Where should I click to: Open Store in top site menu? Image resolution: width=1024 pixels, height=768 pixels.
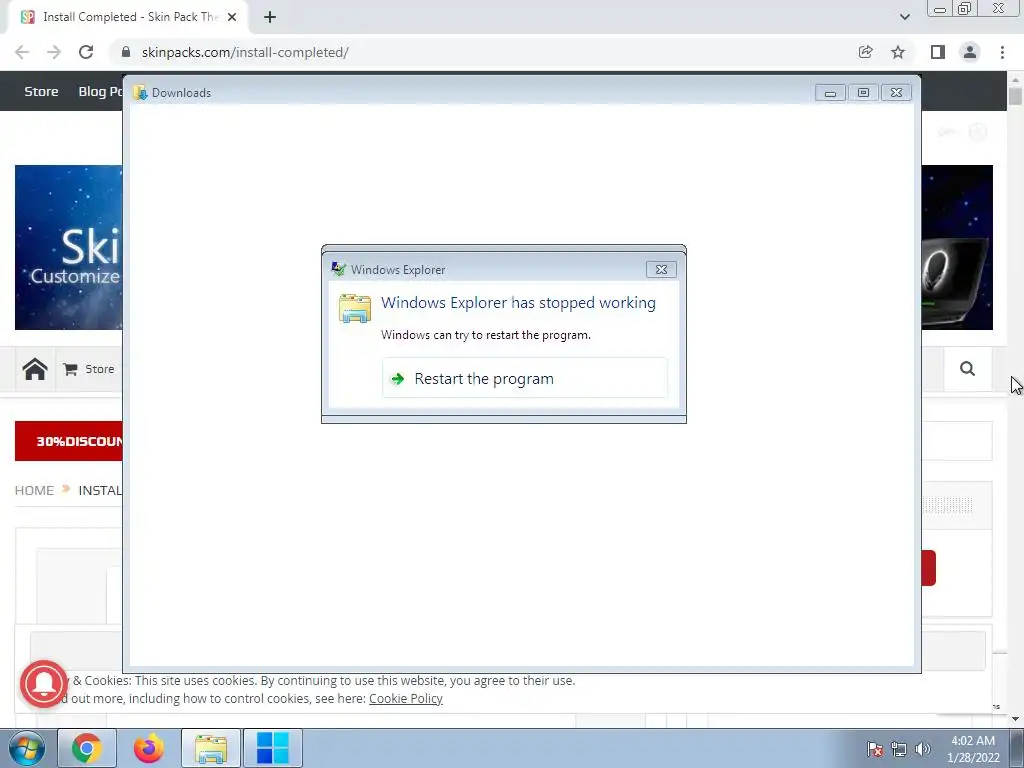point(41,91)
